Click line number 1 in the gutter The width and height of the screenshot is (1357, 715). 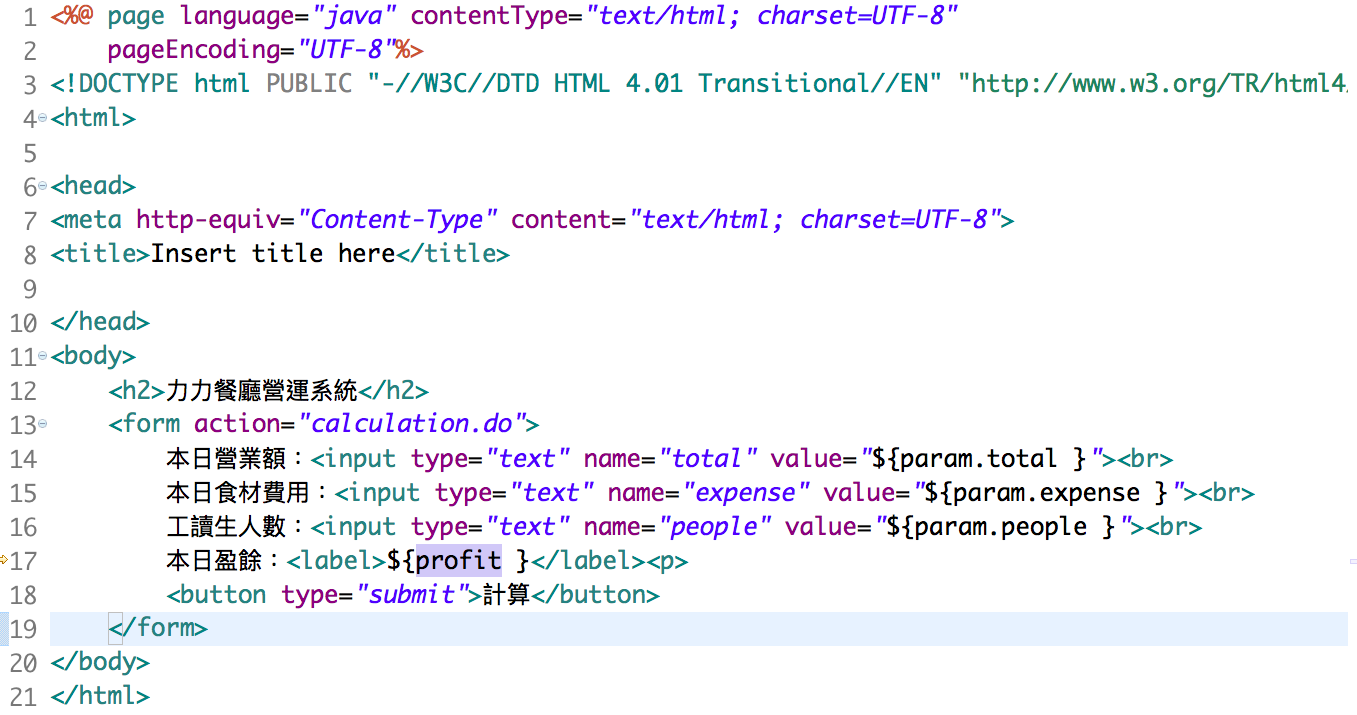pos(28,17)
